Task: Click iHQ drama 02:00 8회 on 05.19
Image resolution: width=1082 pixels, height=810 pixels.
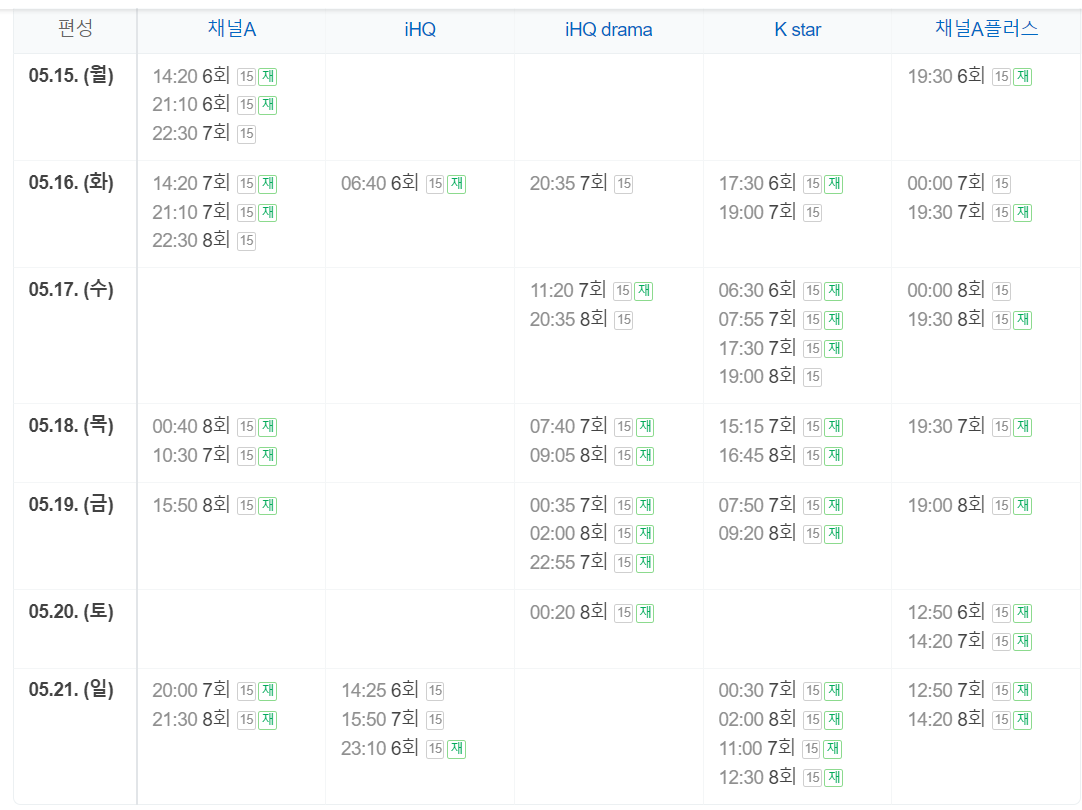Action: tap(569, 533)
